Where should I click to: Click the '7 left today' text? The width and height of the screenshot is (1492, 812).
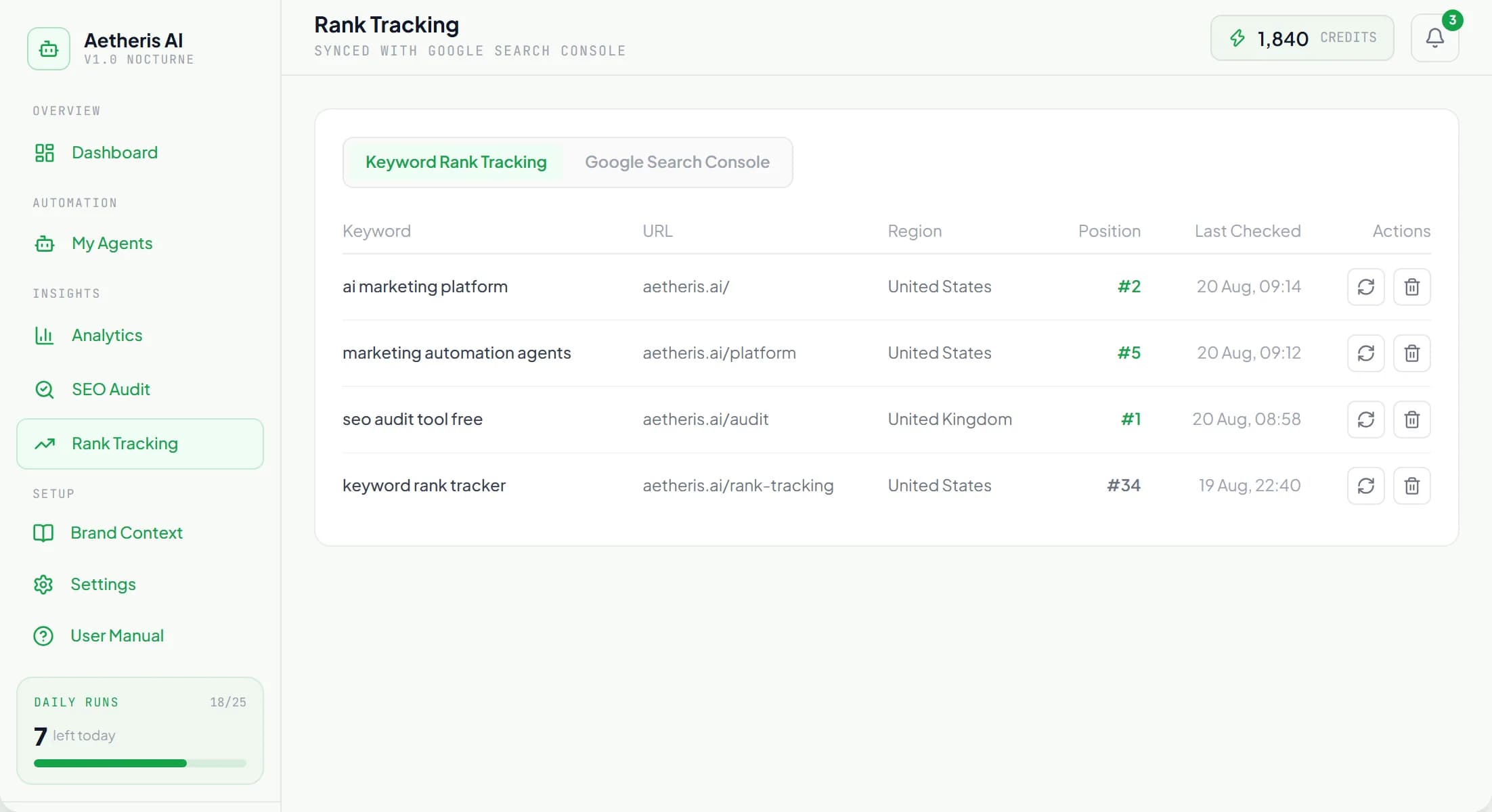click(74, 736)
